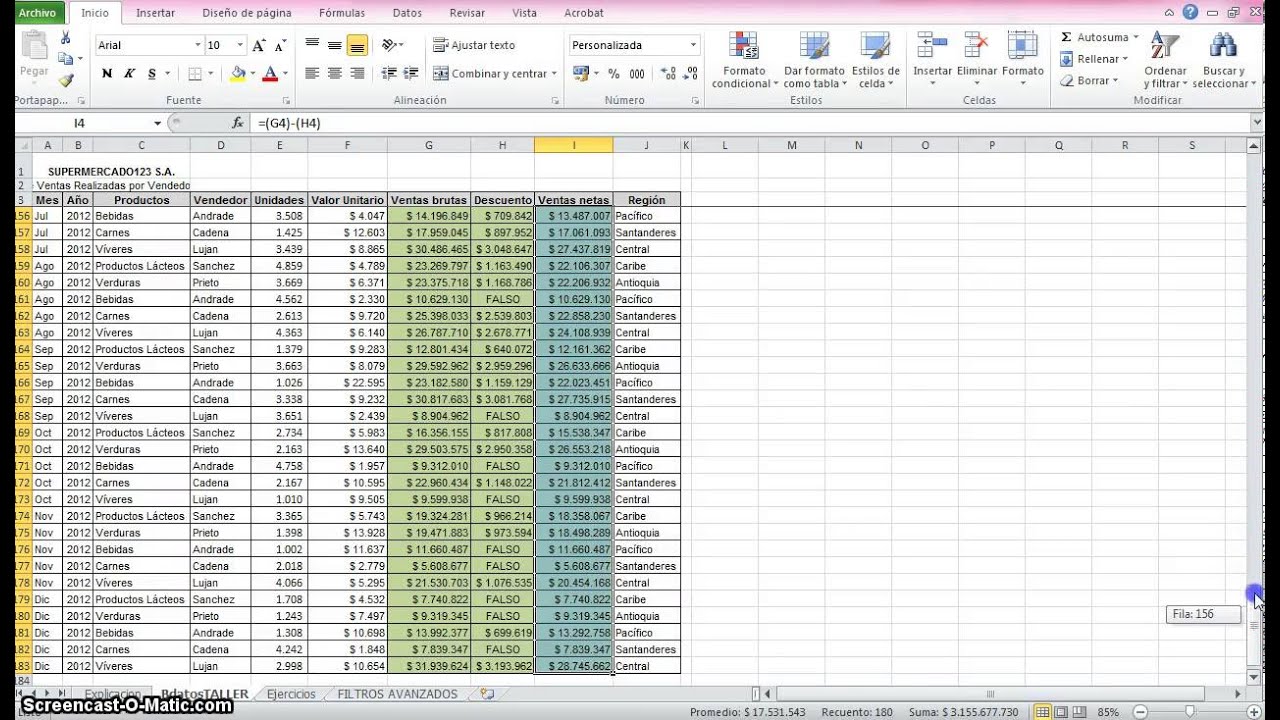
Task: Click the Eliminar cells icon
Action: point(976,45)
